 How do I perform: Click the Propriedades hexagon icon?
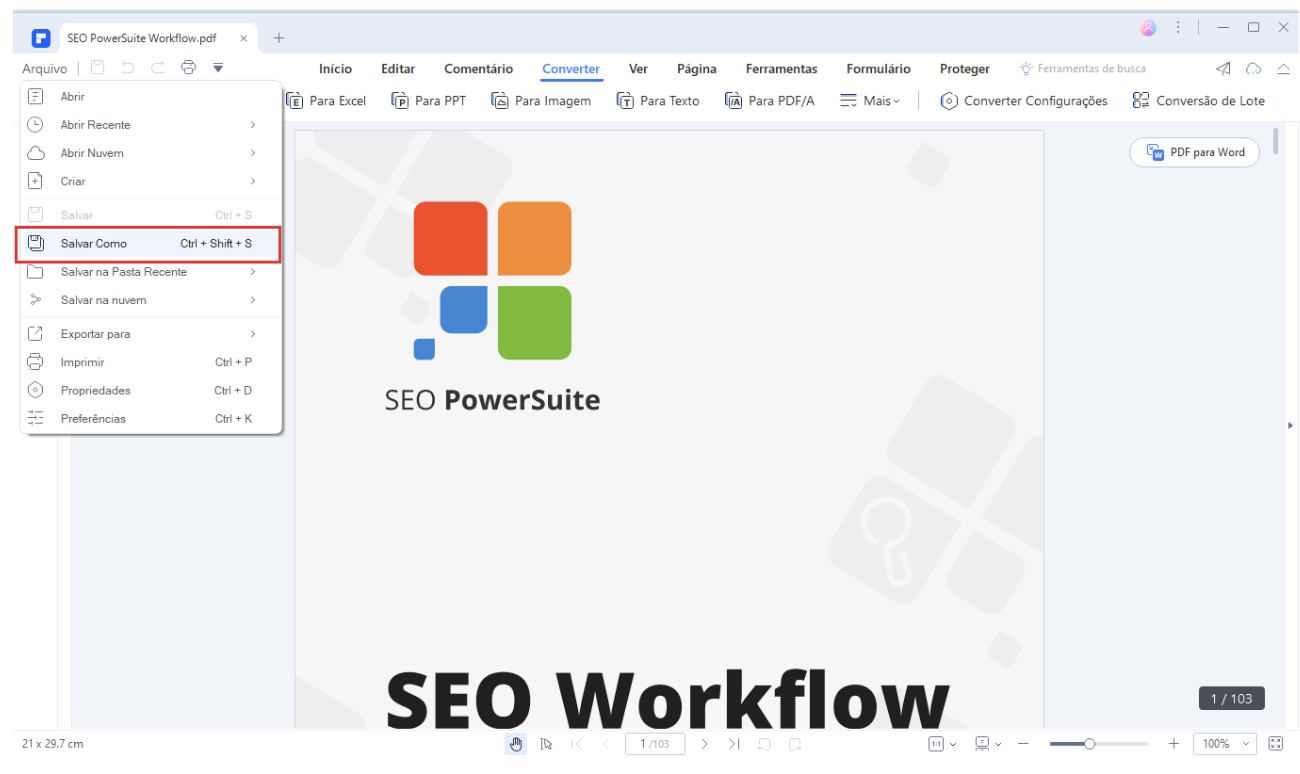click(x=35, y=390)
